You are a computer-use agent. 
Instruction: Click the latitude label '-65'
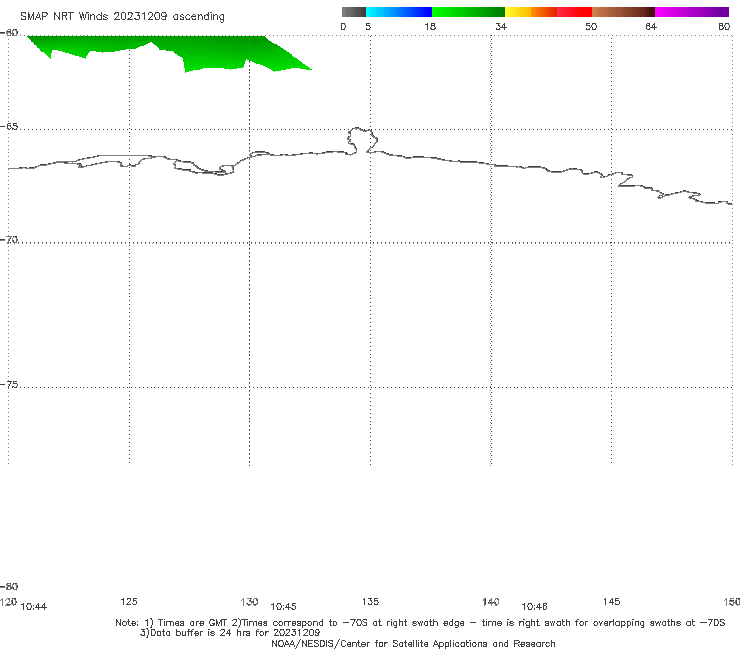click(x=9, y=127)
